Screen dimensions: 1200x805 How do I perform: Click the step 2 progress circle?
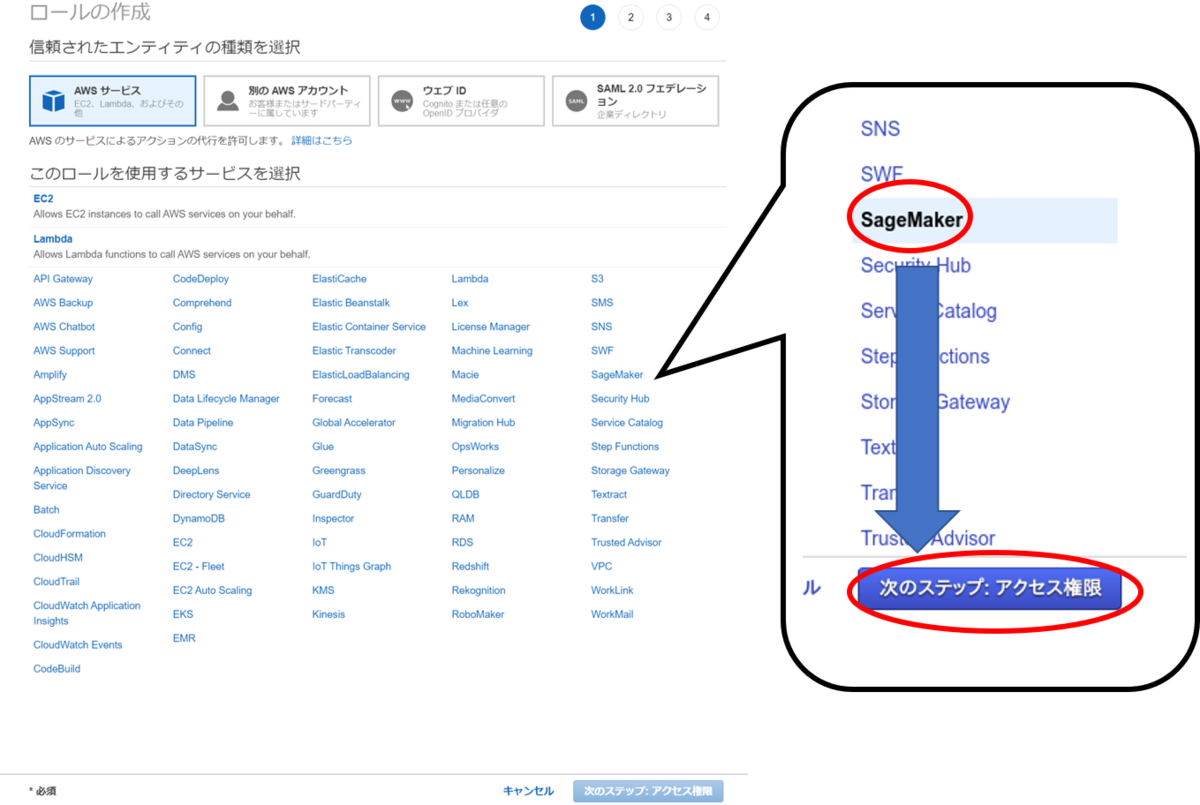[631, 17]
